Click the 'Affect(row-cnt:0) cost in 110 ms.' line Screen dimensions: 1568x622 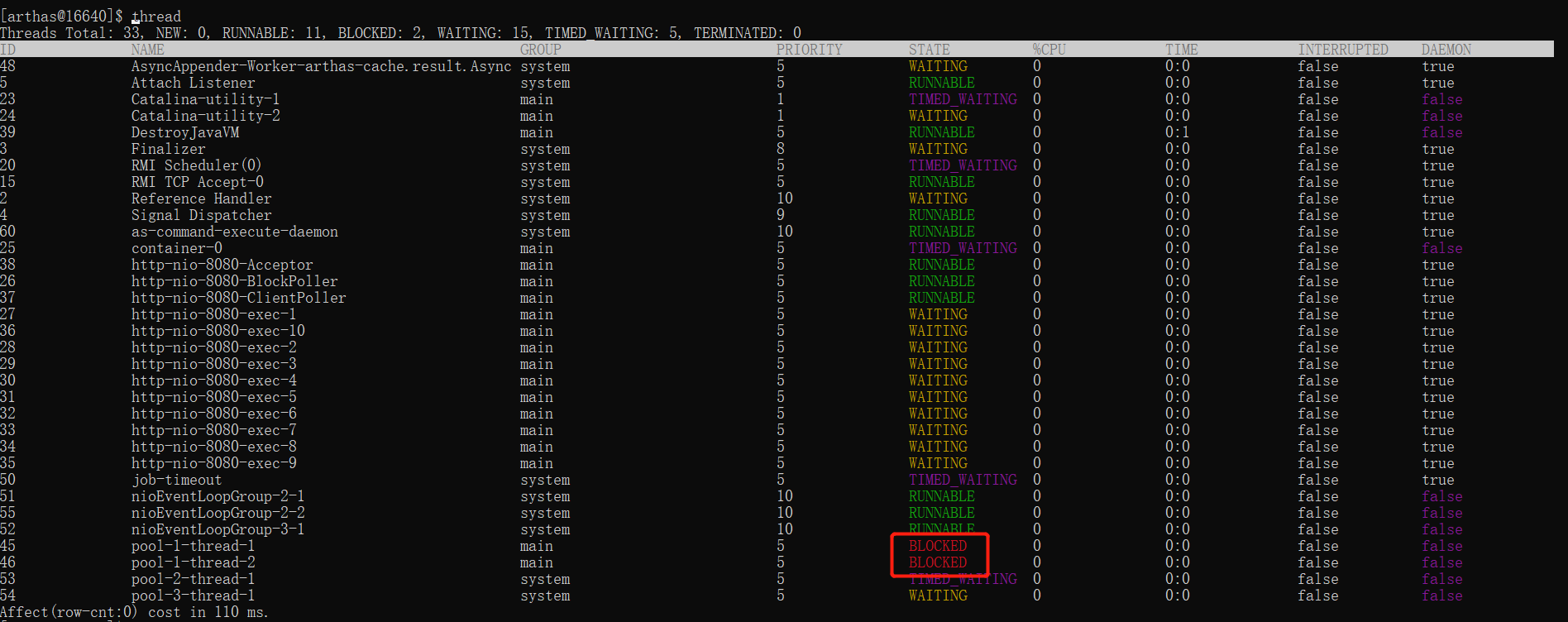134,612
